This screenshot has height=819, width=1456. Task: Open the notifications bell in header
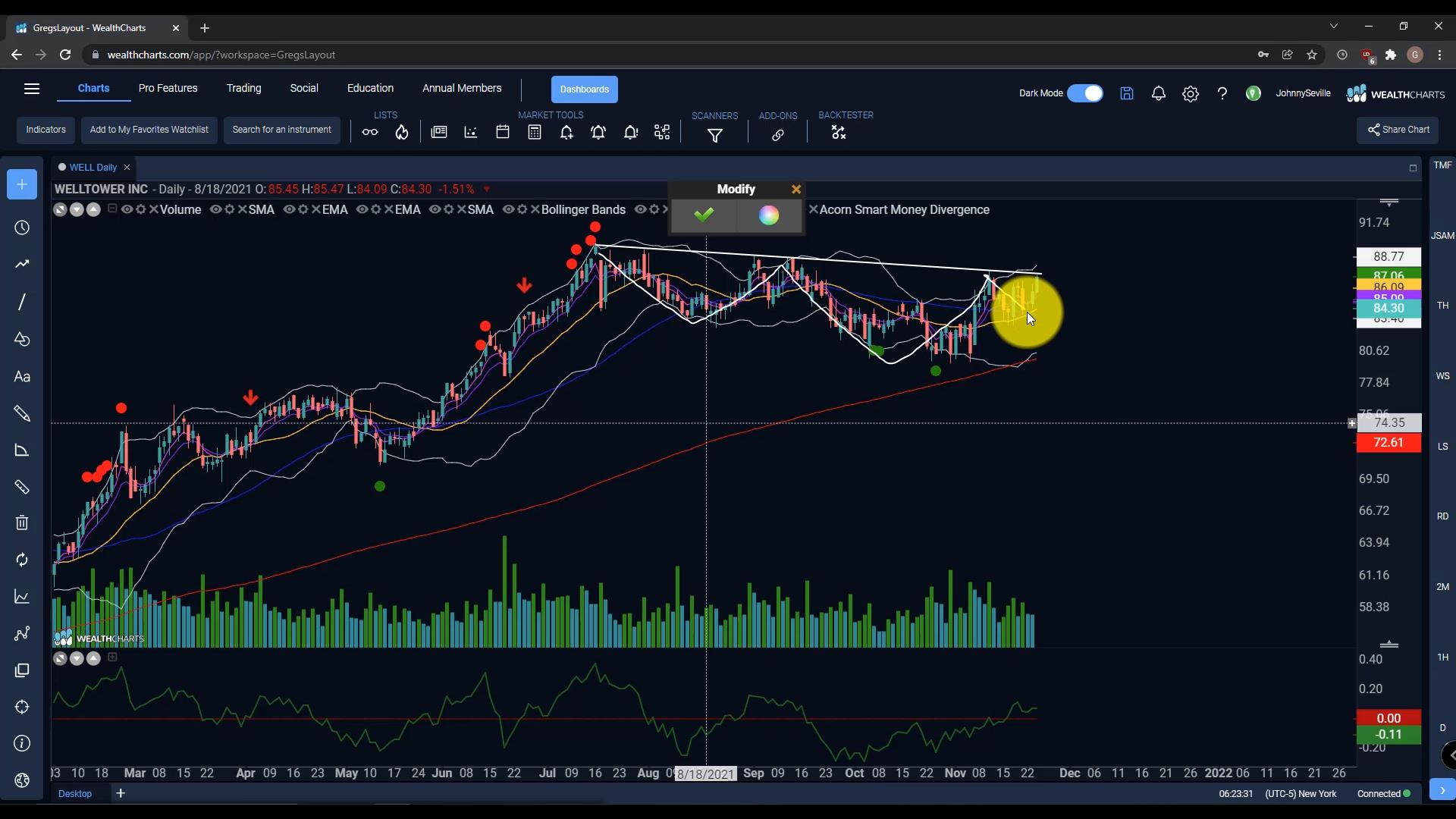click(x=1159, y=94)
